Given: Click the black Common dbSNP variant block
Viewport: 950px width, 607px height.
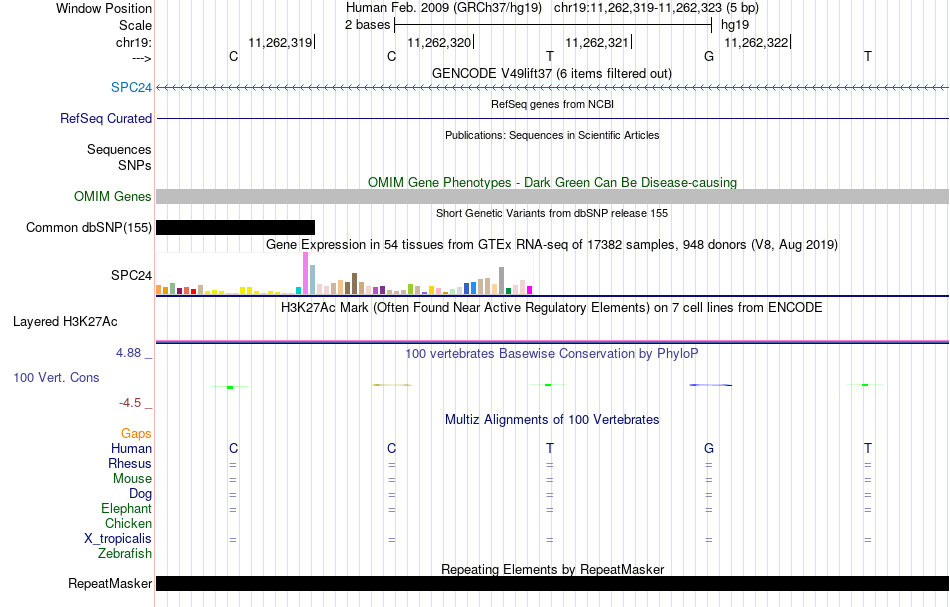Looking at the screenshot, I should coord(236,227).
